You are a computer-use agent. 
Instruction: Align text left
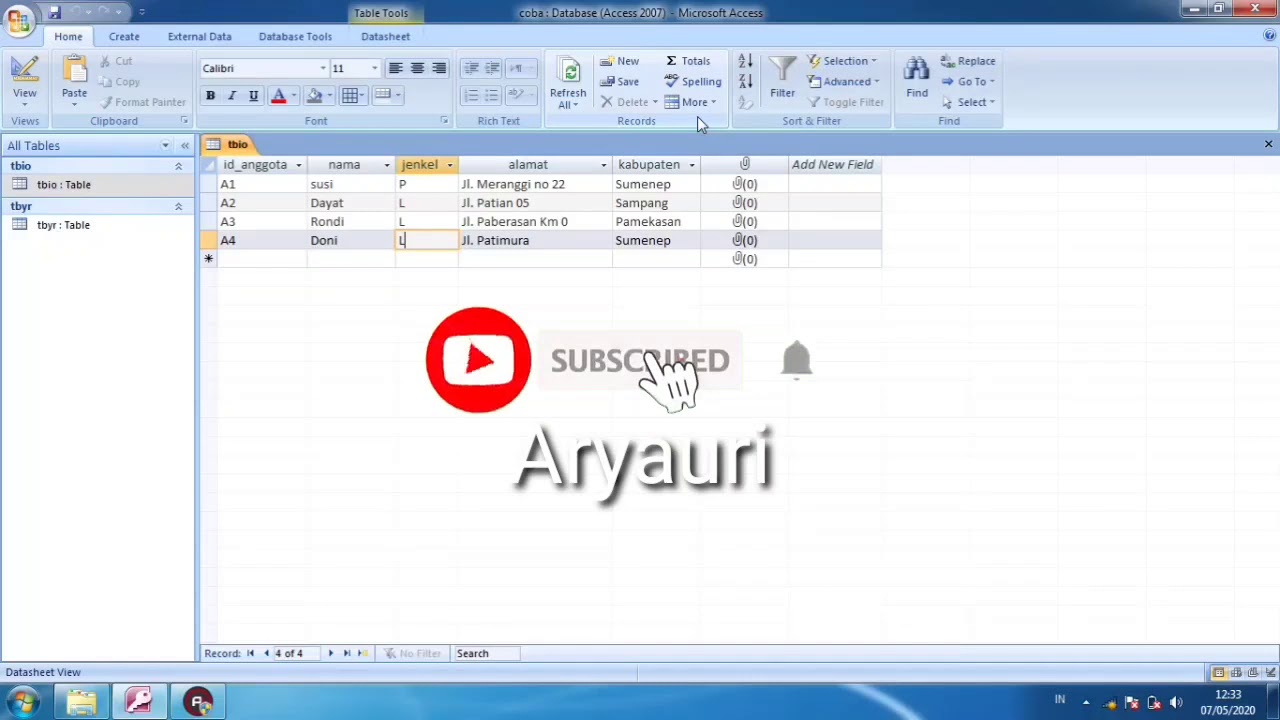point(396,68)
